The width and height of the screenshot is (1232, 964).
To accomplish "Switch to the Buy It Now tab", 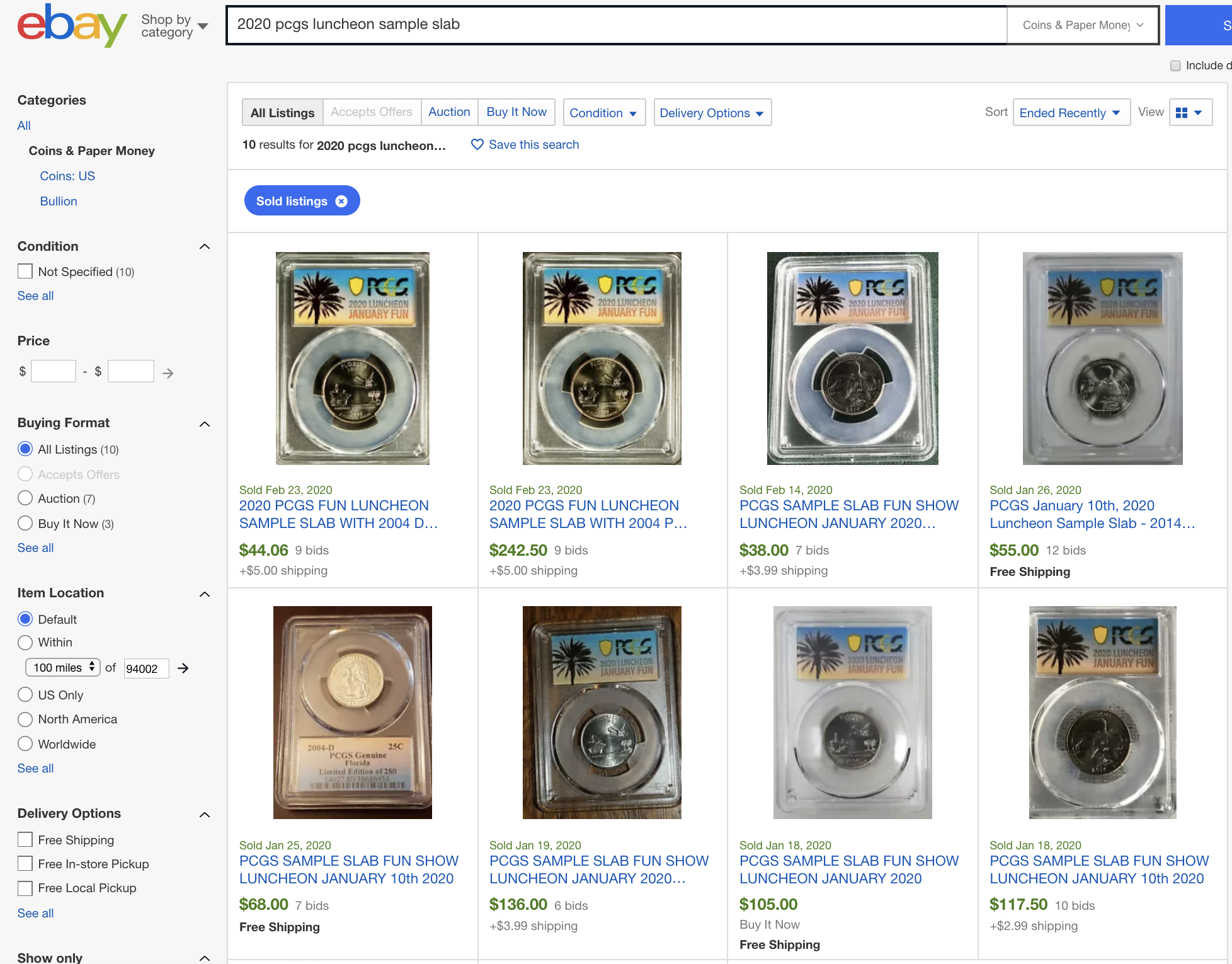I will [516, 112].
